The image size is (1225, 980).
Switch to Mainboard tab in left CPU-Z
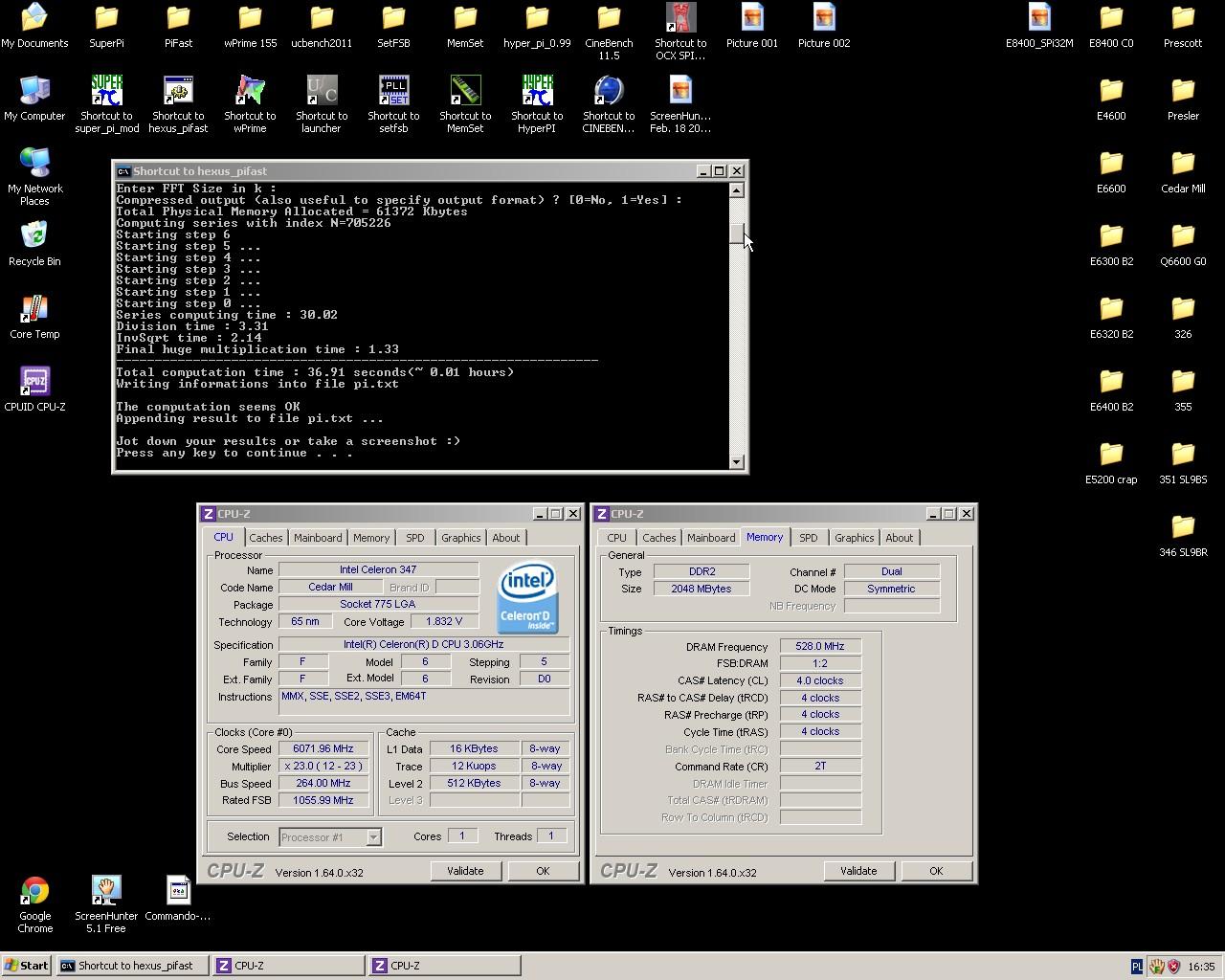[x=318, y=538]
